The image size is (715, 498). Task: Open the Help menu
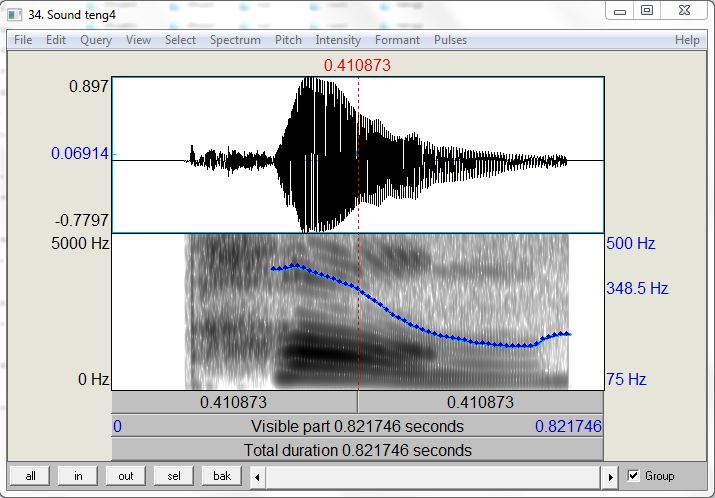pyautogui.click(x=687, y=40)
